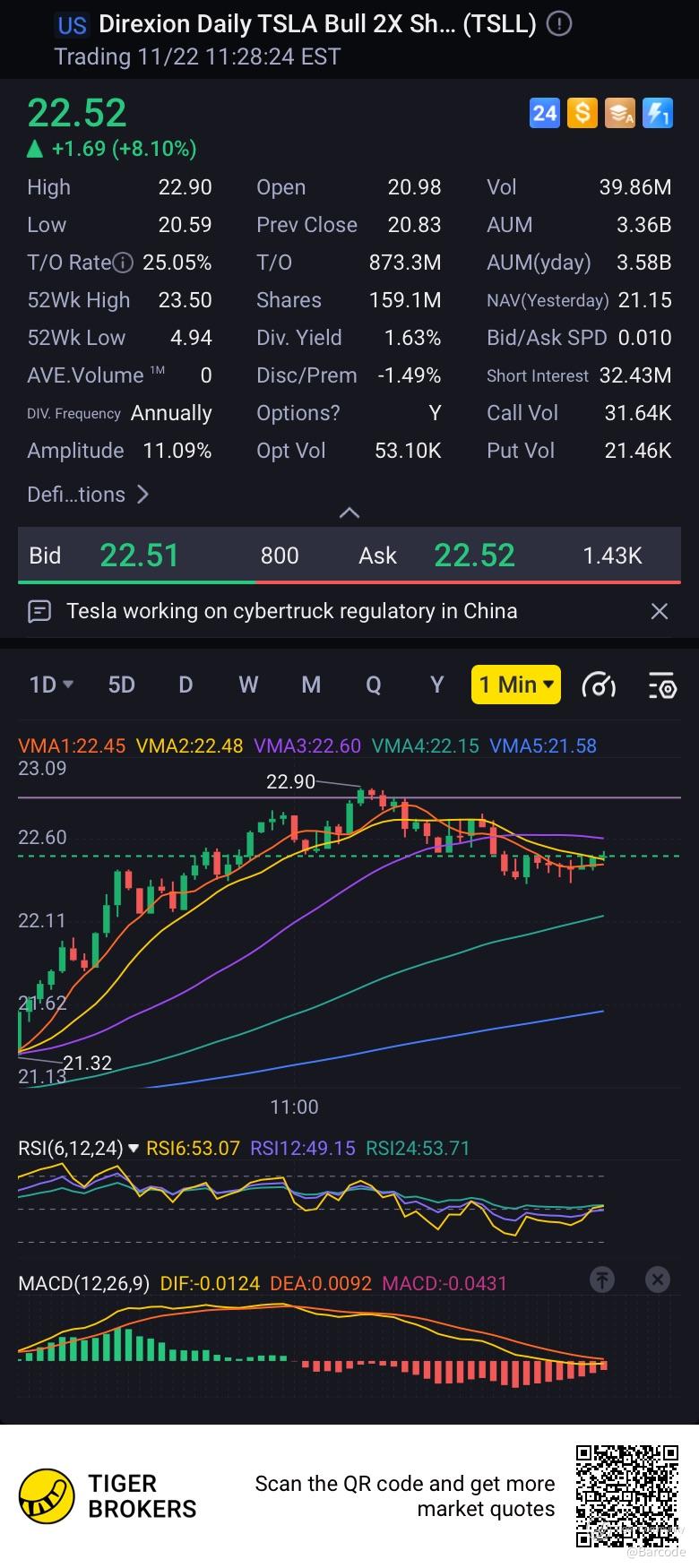The image size is (699, 1568).
Task: Tap the Short Interest value 32.43M
Action: point(635,375)
